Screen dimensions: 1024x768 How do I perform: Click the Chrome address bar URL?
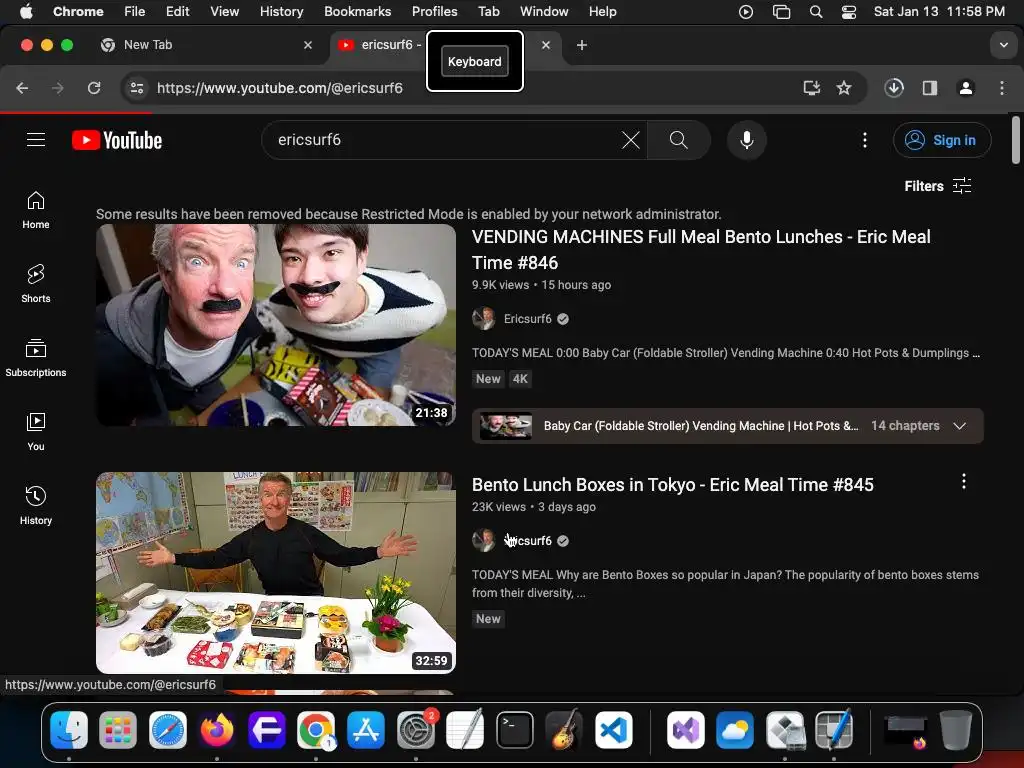click(x=280, y=88)
